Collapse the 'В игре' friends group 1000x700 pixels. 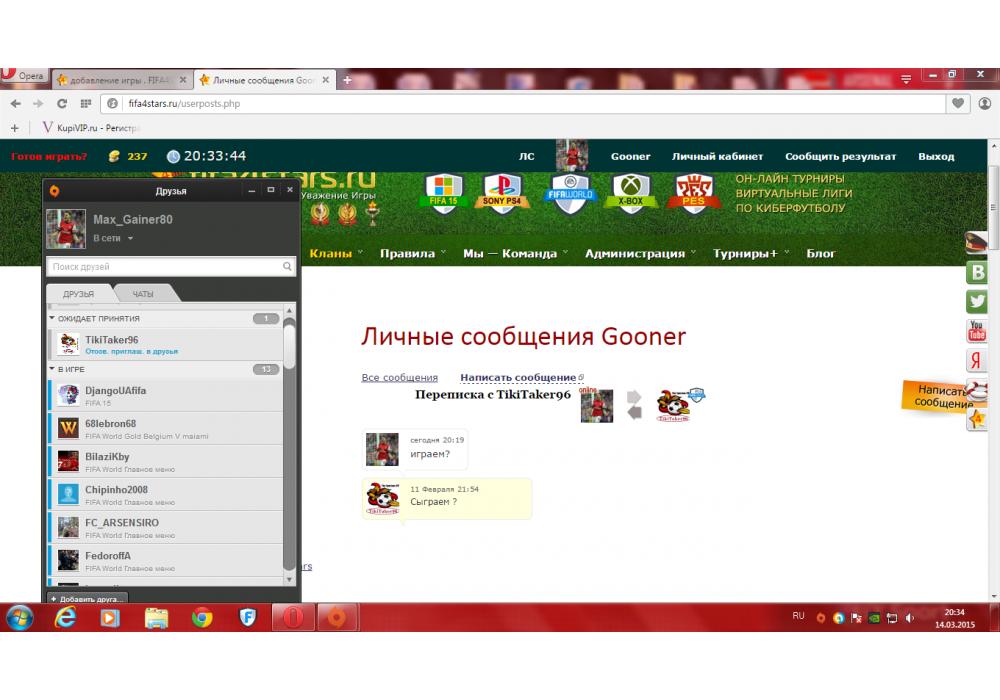click(x=52, y=369)
